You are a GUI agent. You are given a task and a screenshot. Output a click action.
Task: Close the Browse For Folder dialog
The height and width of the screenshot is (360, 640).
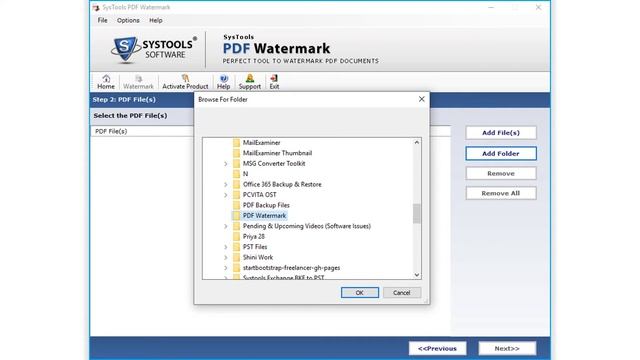[422, 99]
